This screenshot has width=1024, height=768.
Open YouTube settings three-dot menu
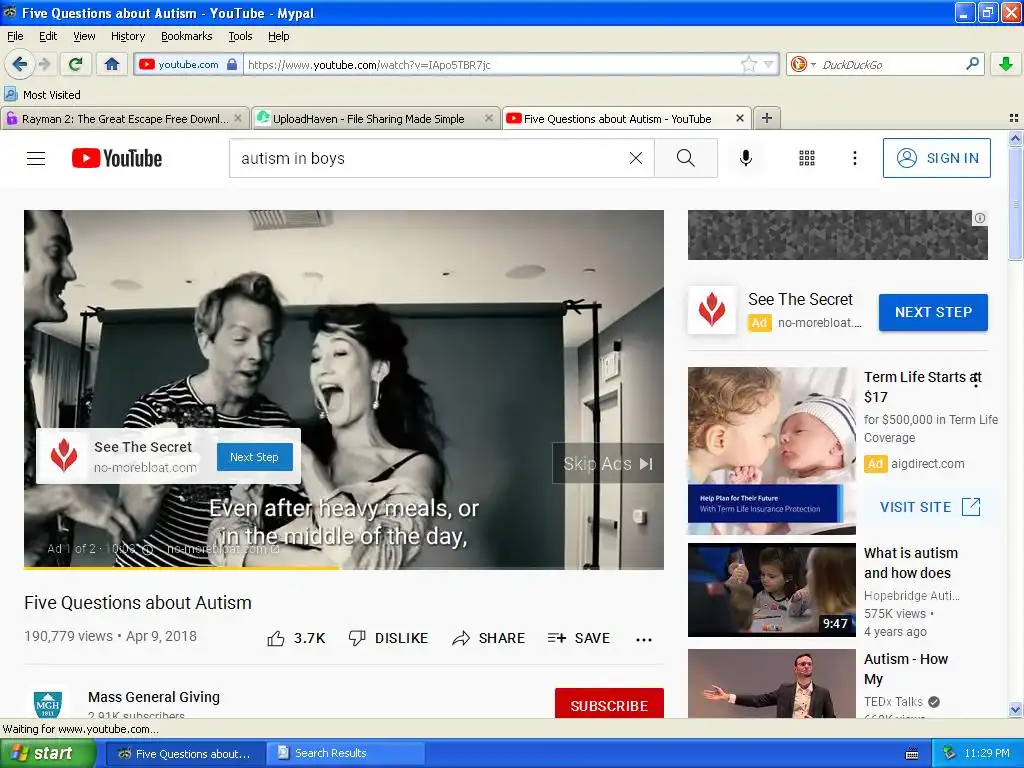(x=854, y=158)
